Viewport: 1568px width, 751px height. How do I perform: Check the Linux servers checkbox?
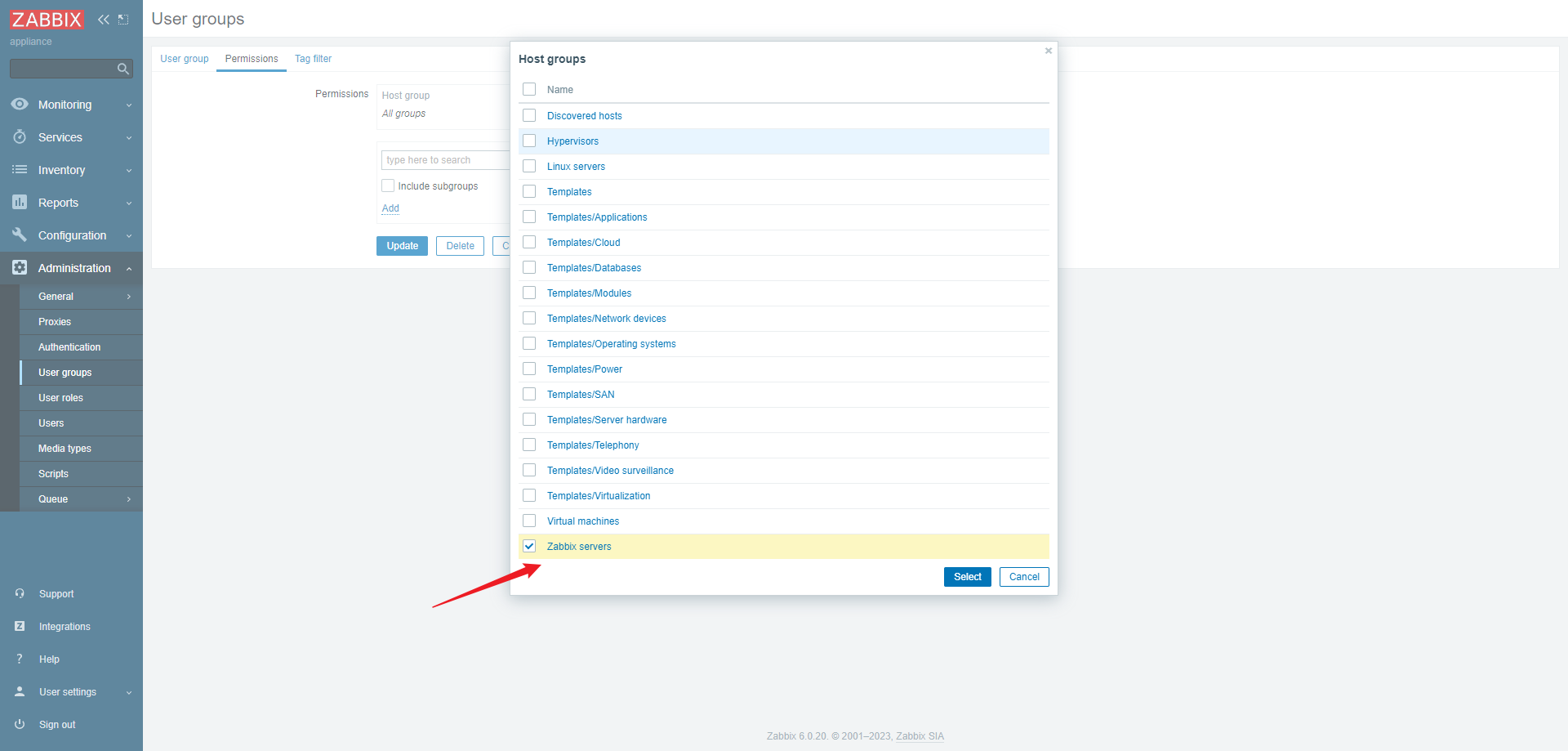[529, 167]
